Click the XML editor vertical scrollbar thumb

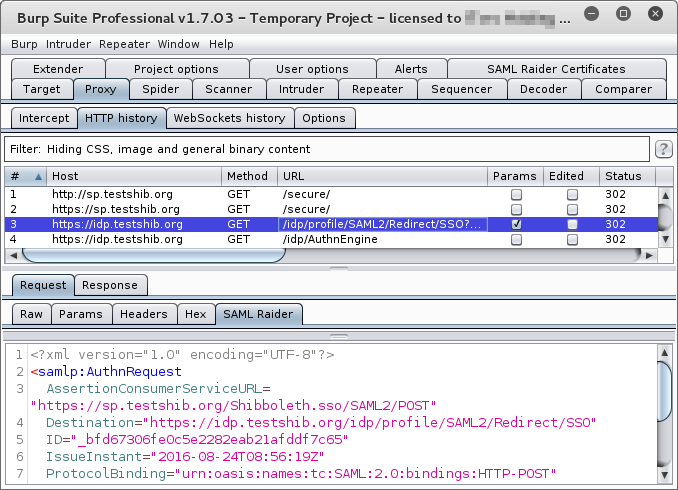pos(664,391)
